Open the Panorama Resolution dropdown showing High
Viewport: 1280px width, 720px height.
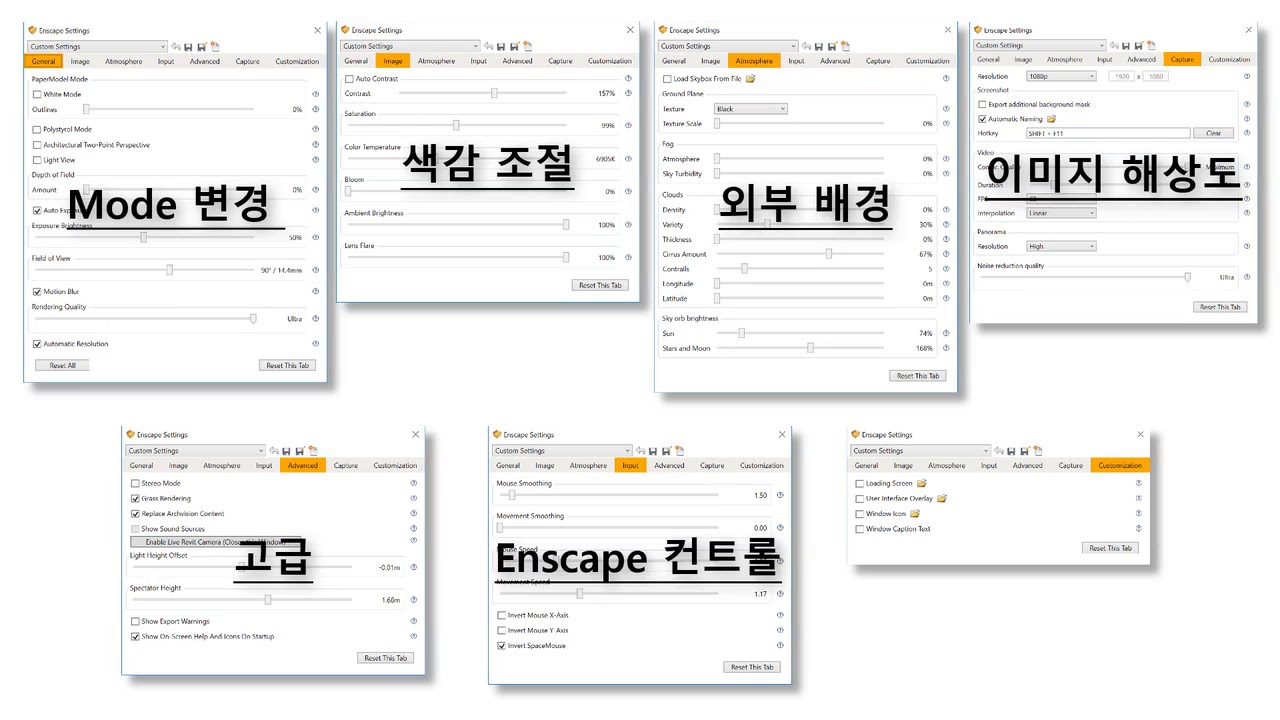click(x=1061, y=246)
